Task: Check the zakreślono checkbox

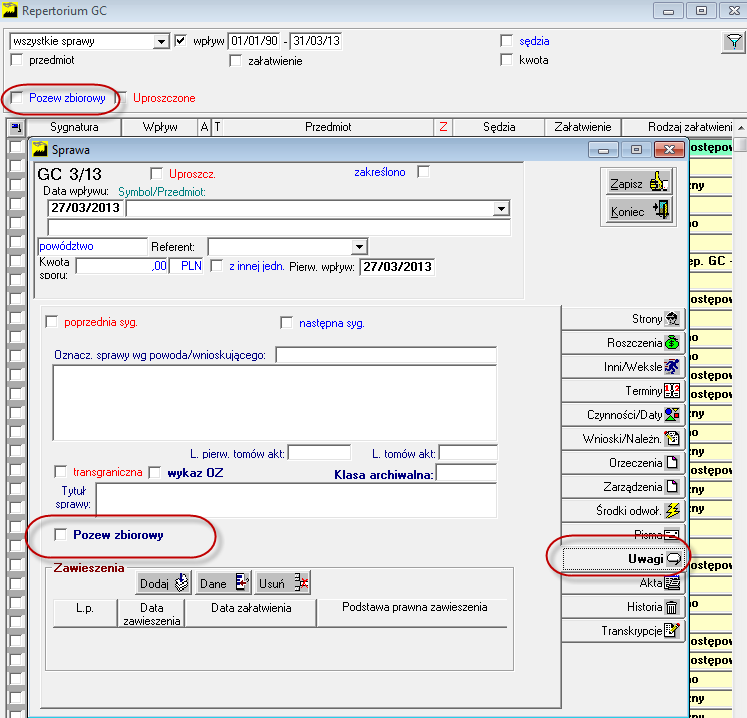Action: click(423, 172)
